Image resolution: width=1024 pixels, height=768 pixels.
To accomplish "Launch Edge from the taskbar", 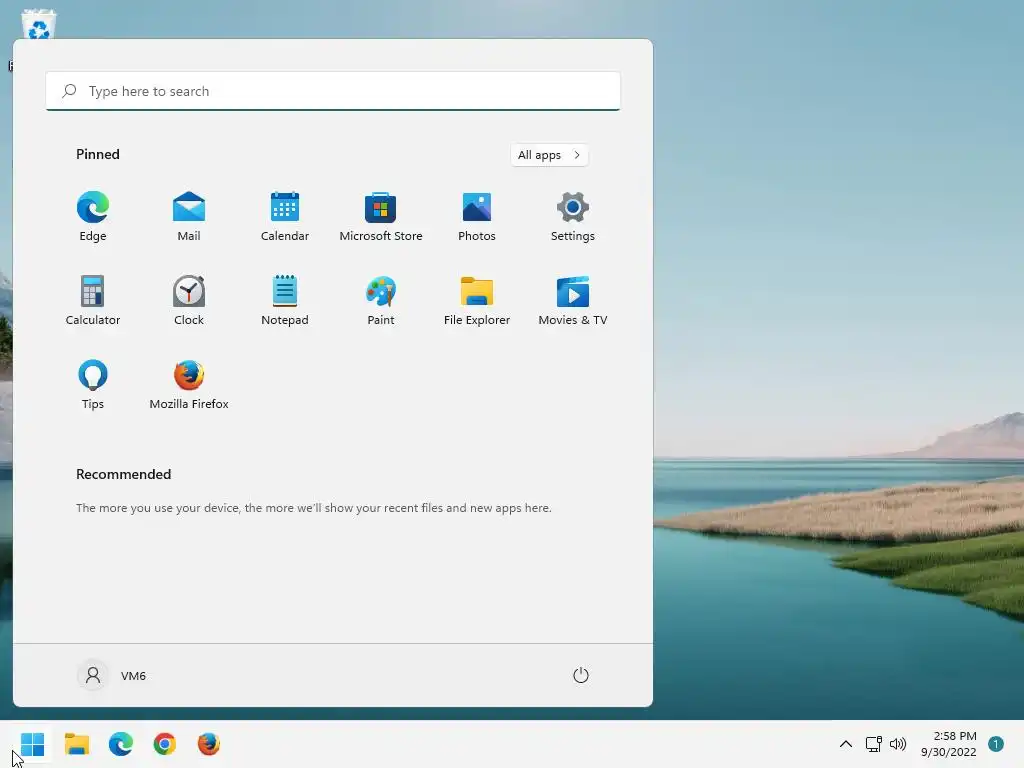I will coord(121,744).
